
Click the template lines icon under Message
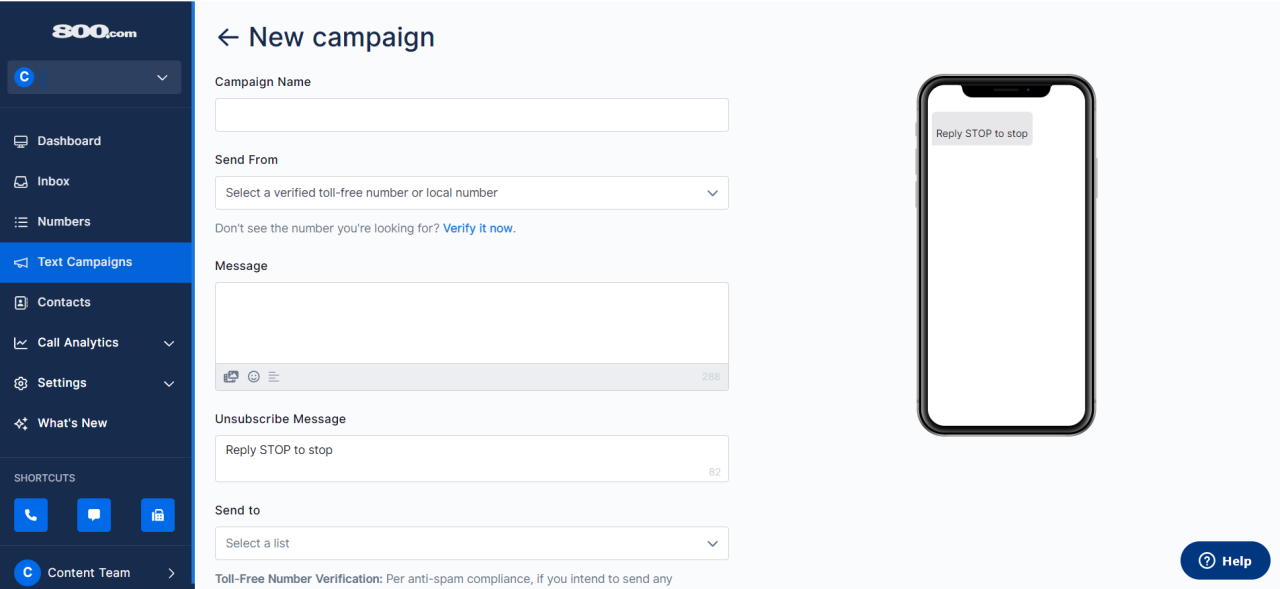coord(274,377)
